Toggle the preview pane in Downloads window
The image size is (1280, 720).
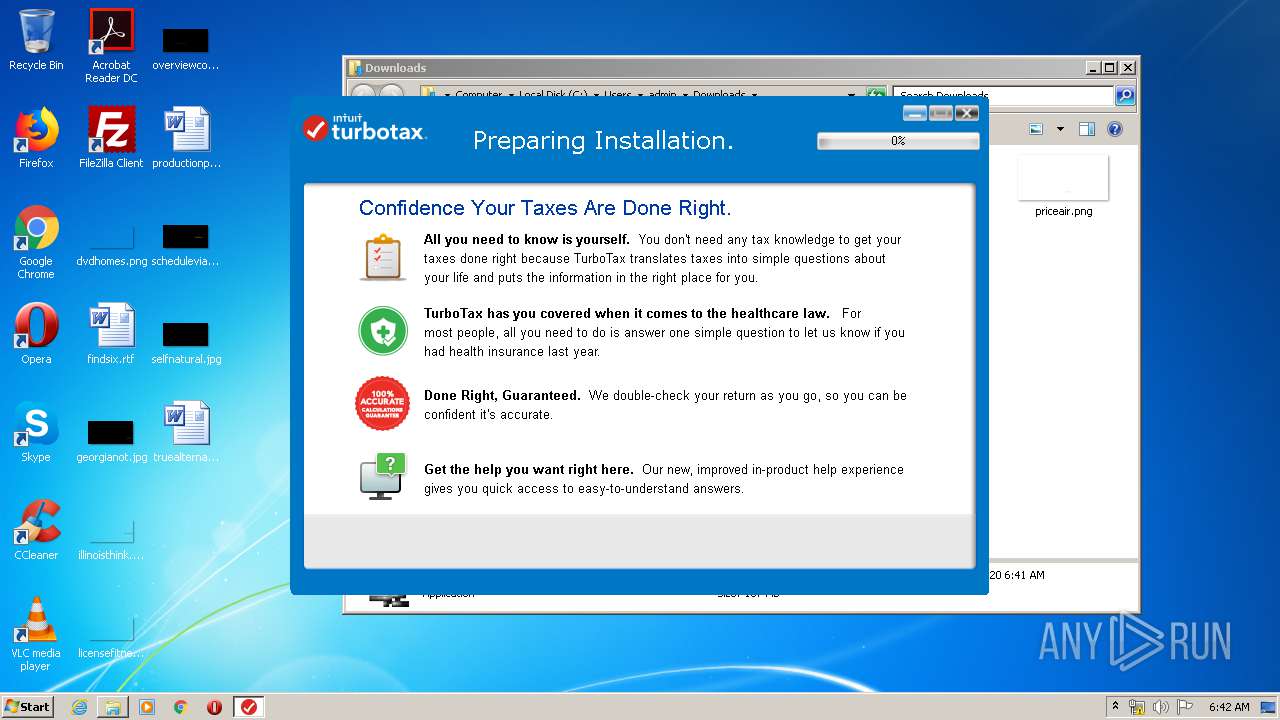click(1087, 129)
